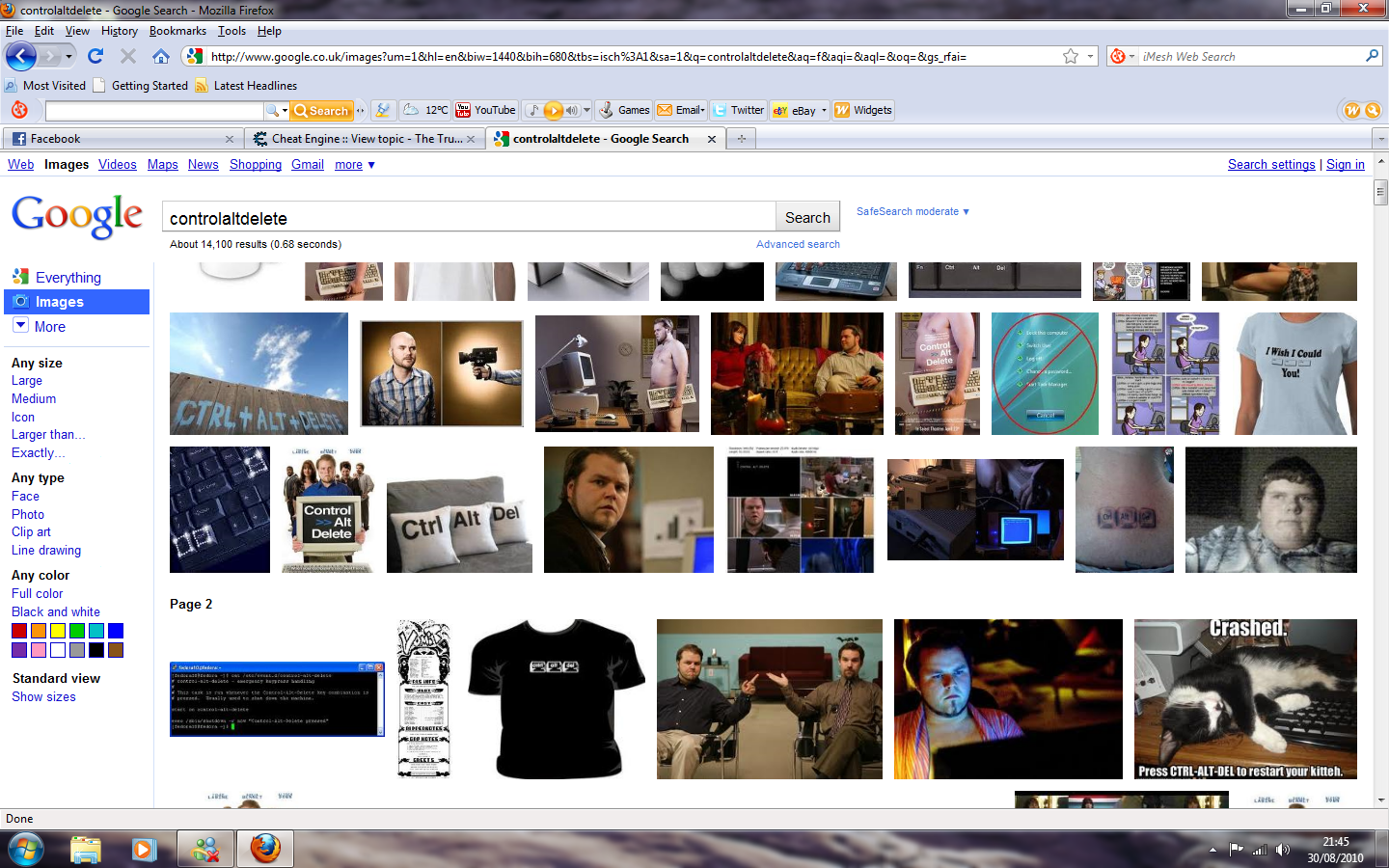Open the Advanced search link

pyautogui.click(x=798, y=244)
